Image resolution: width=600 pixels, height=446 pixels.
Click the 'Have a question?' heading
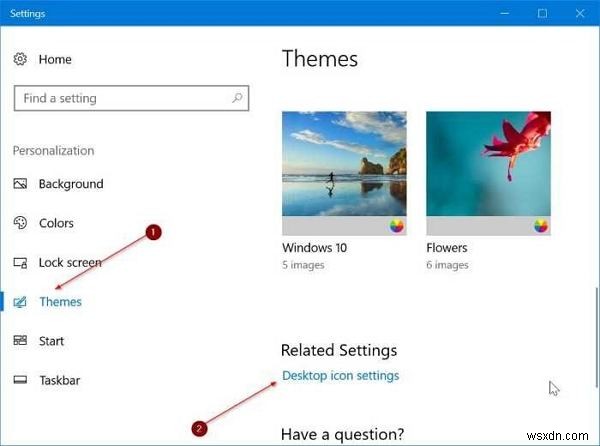(x=342, y=435)
